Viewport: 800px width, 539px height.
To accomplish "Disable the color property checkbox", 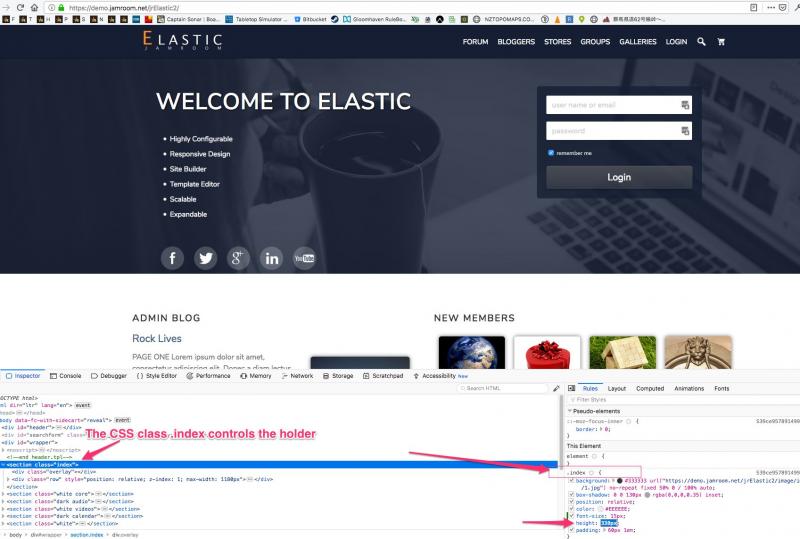I will (571, 509).
